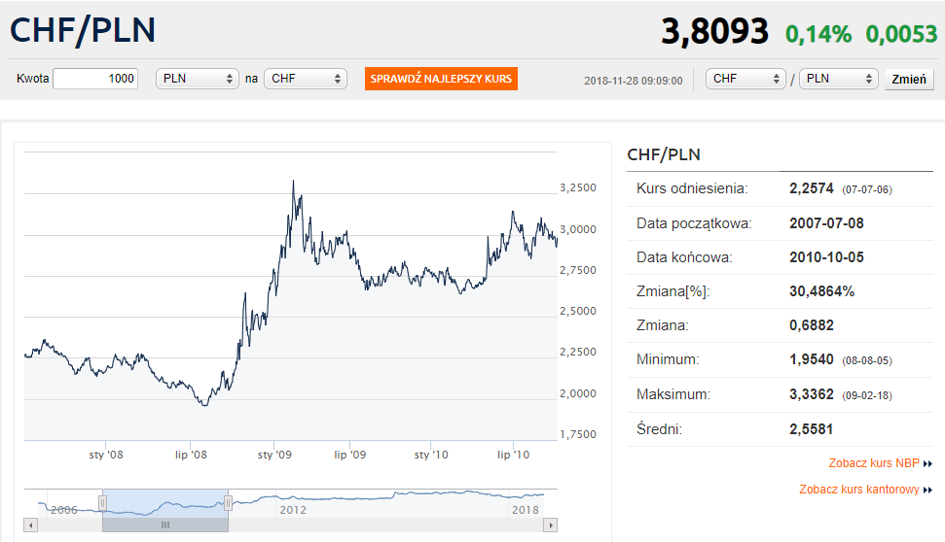This screenshot has width=945, height=542.
Task: Click the Data początkowa value 2007-07-08
Action: point(826,224)
